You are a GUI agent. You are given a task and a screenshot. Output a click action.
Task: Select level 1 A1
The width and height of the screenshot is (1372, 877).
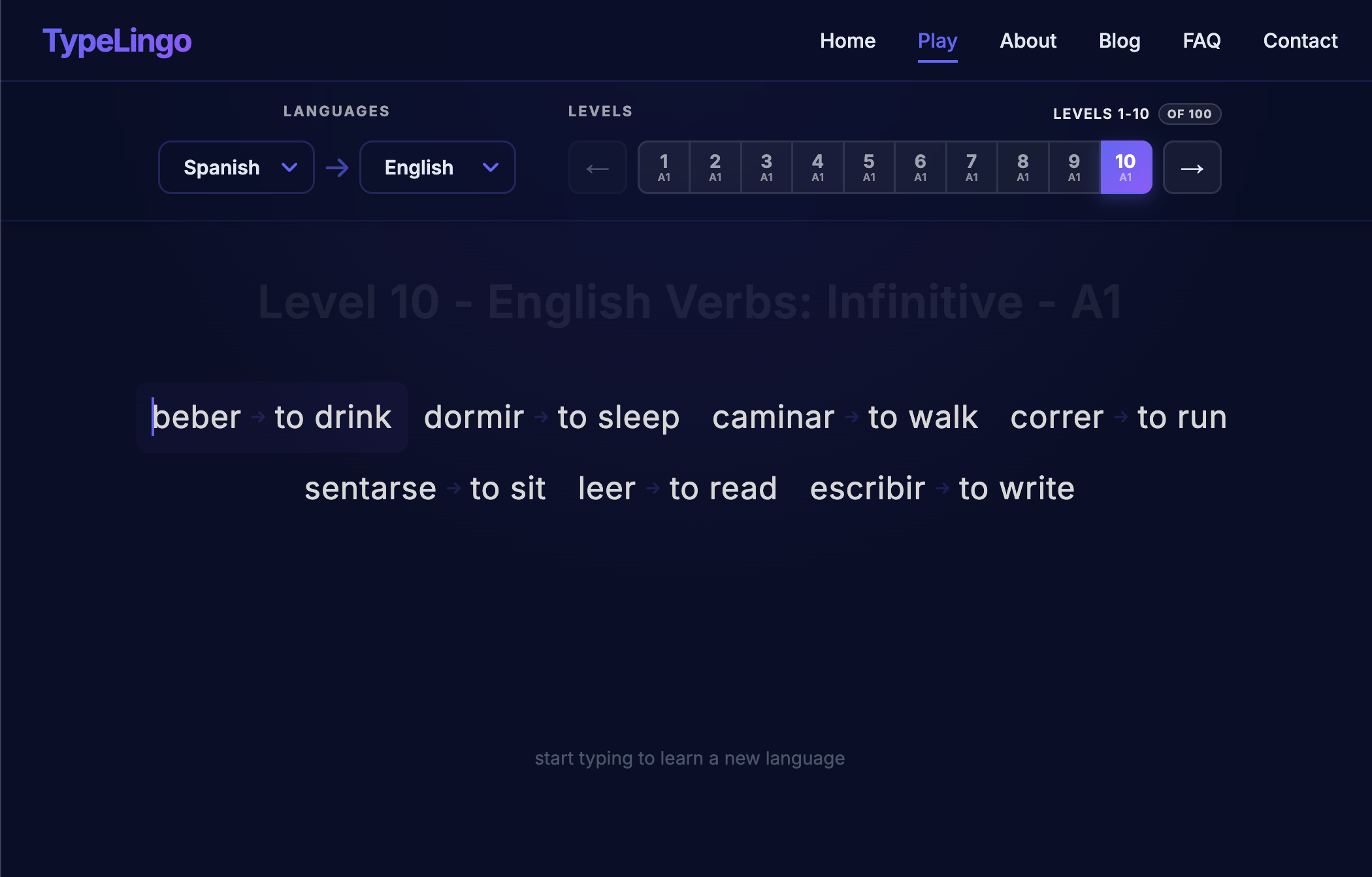click(x=664, y=168)
